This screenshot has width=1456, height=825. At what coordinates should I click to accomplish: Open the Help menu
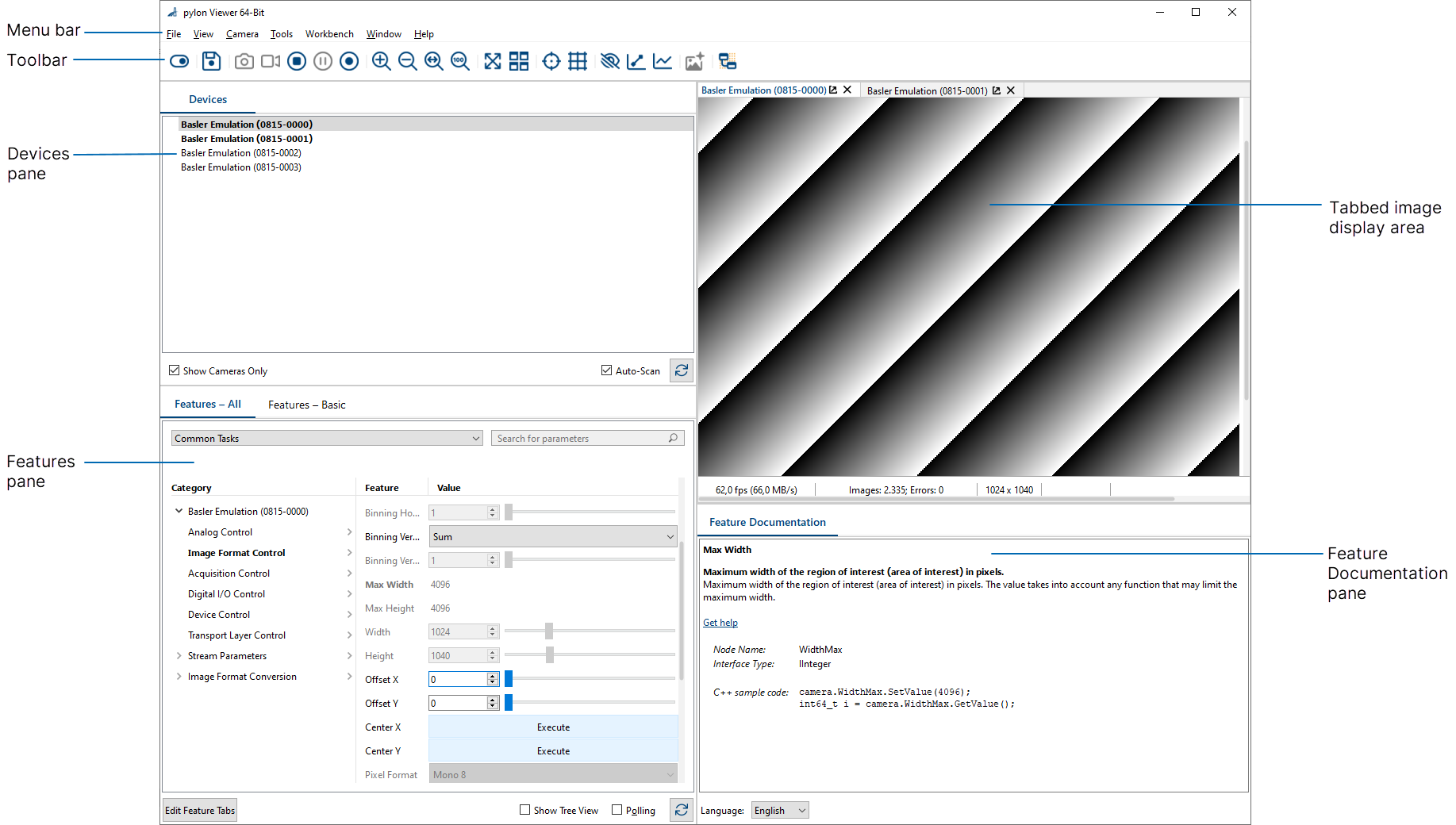coord(424,34)
